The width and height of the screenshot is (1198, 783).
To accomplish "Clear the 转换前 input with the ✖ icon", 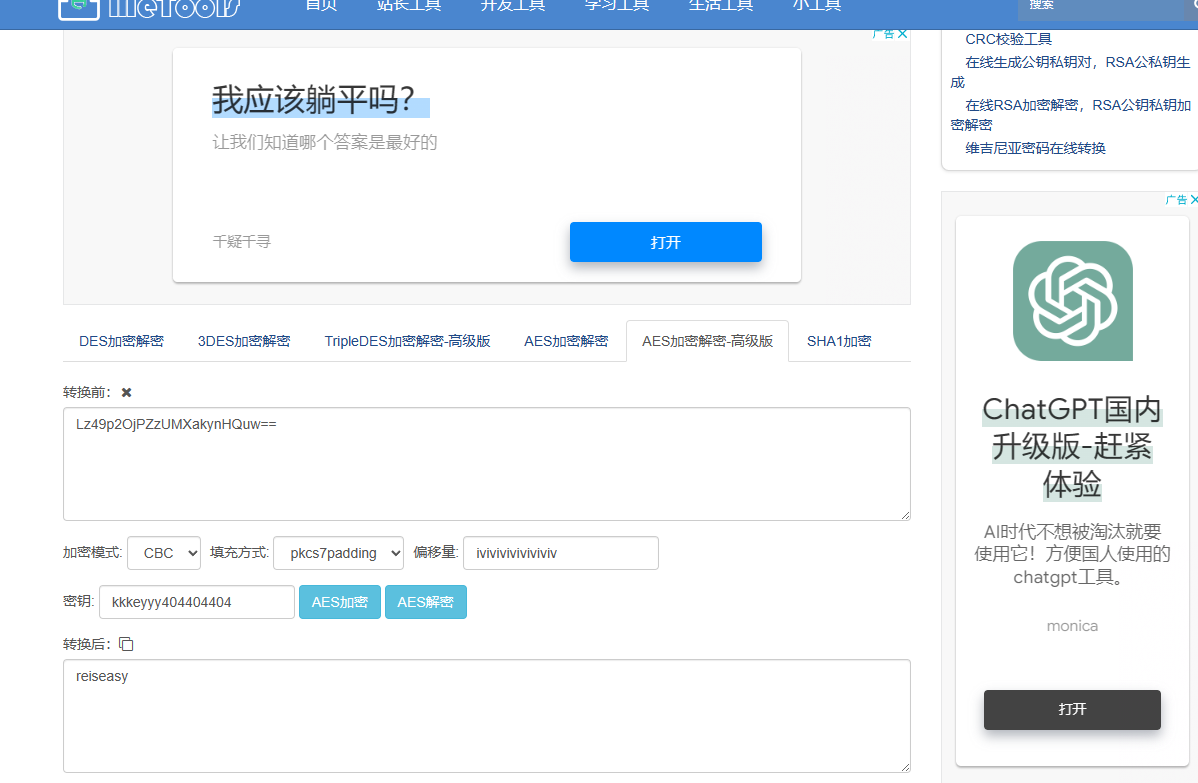I will click(127, 393).
